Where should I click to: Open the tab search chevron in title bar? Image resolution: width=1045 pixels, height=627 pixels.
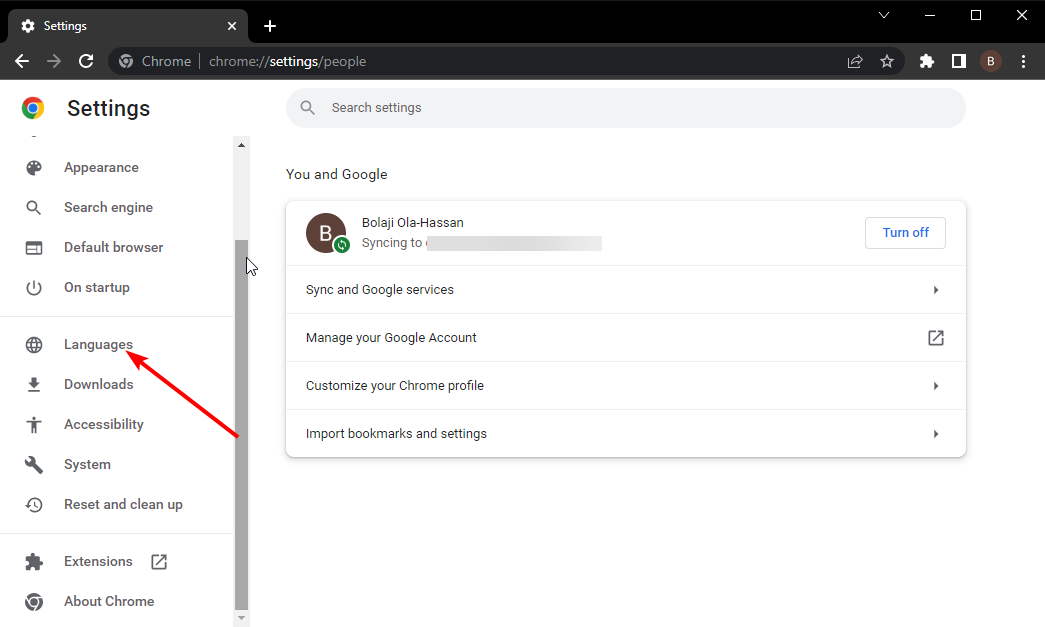coord(884,15)
